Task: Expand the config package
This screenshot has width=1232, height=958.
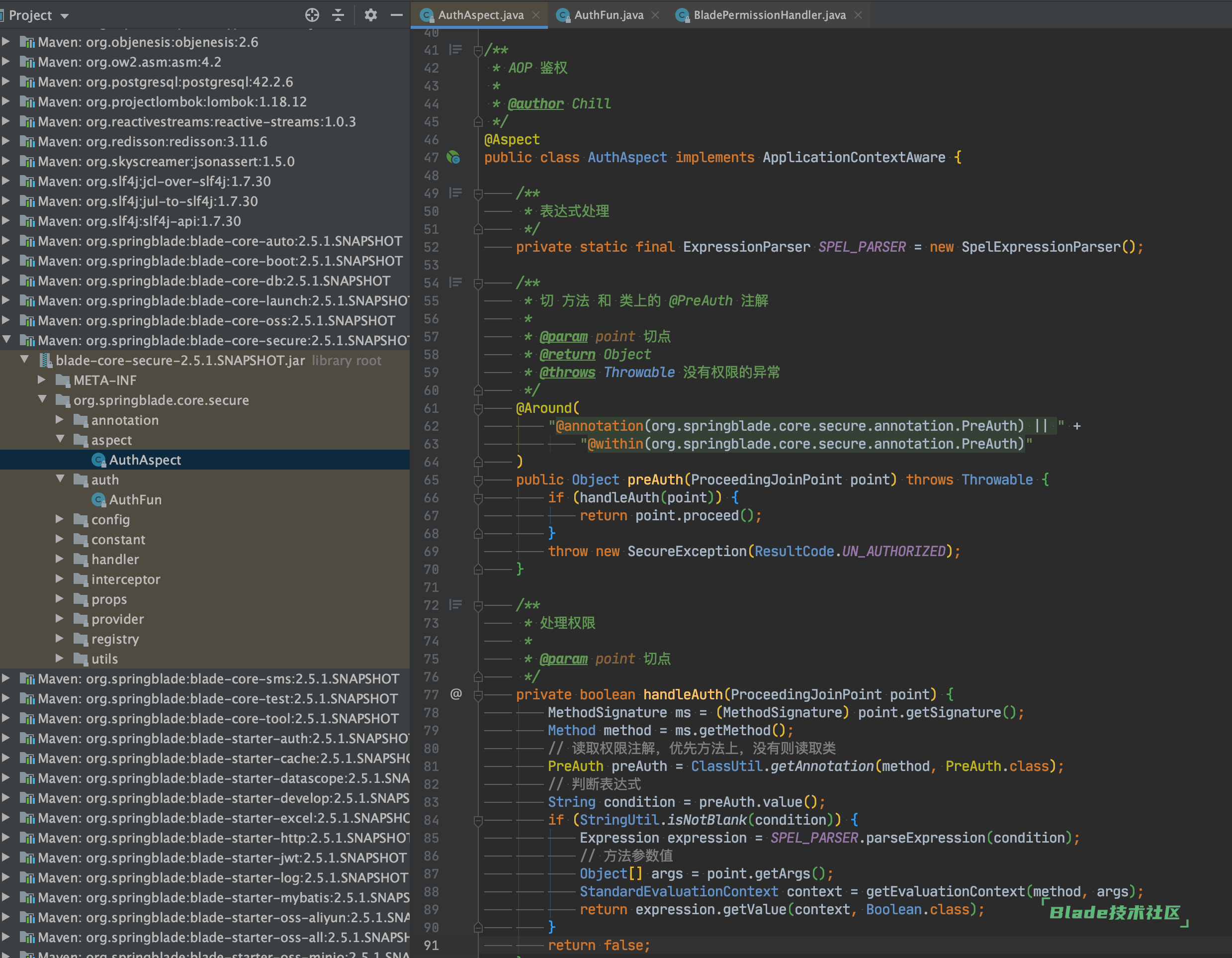Action: pyautogui.click(x=60, y=519)
